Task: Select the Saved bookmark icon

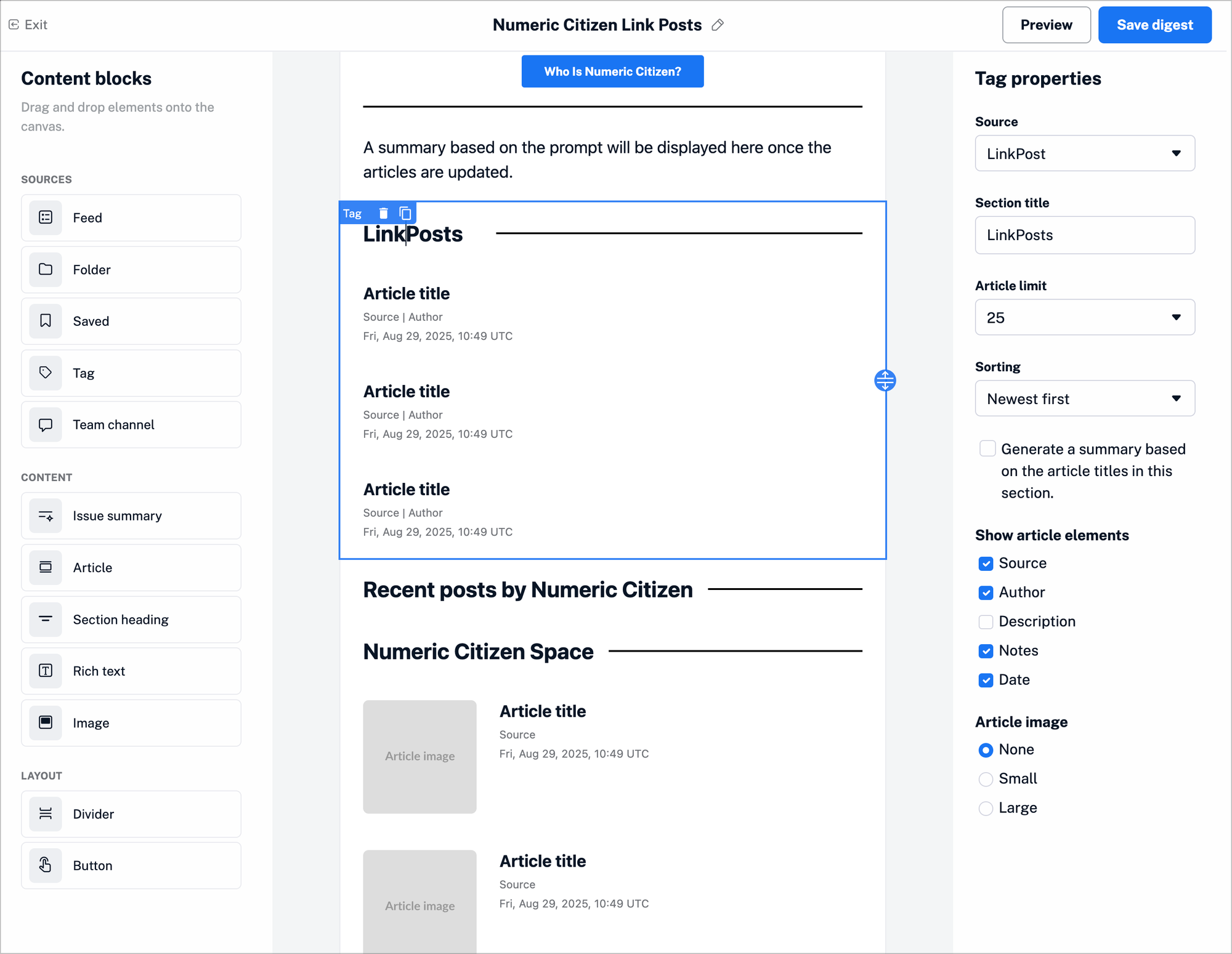Action: [46, 321]
